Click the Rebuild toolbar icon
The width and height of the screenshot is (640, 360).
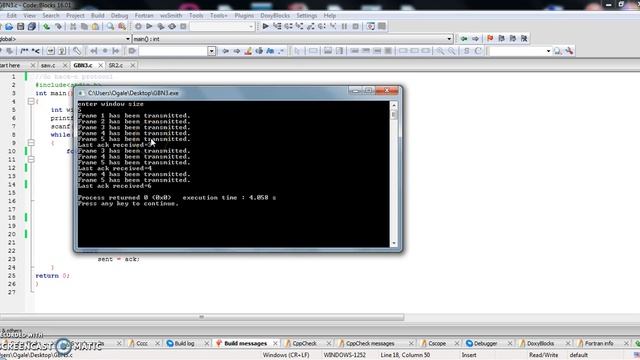point(172,27)
